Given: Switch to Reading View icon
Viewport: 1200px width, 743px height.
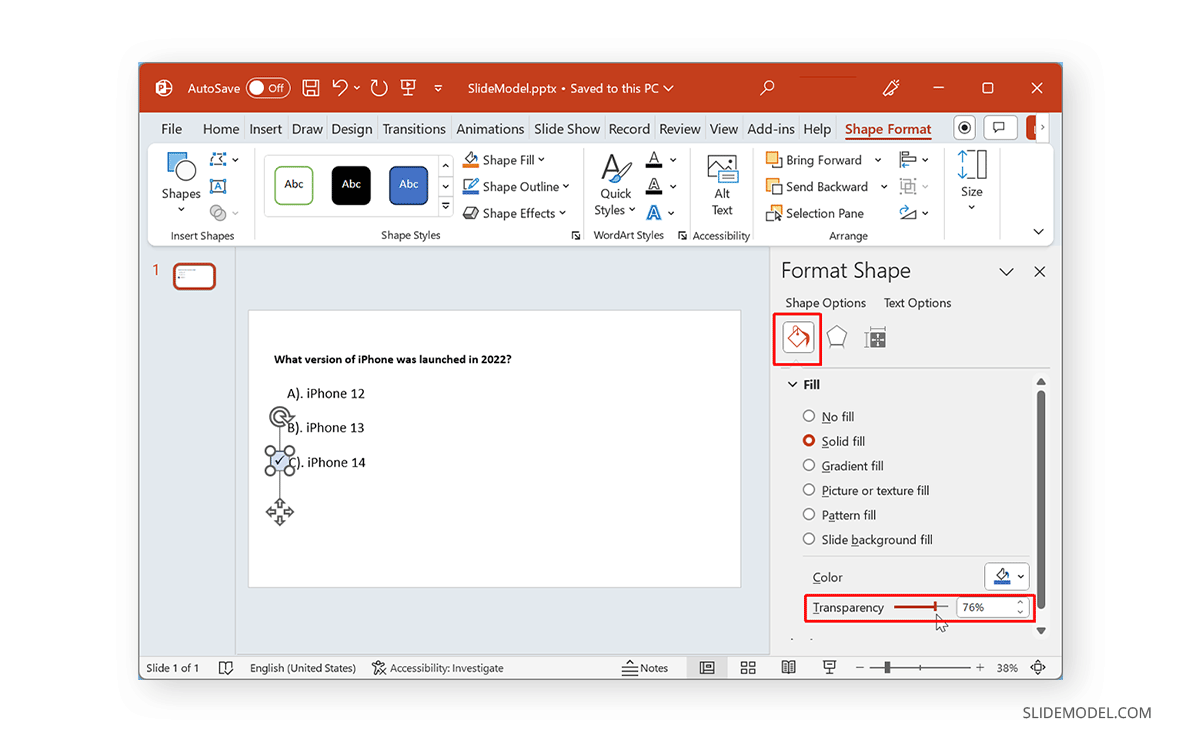Looking at the screenshot, I should (788, 668).
